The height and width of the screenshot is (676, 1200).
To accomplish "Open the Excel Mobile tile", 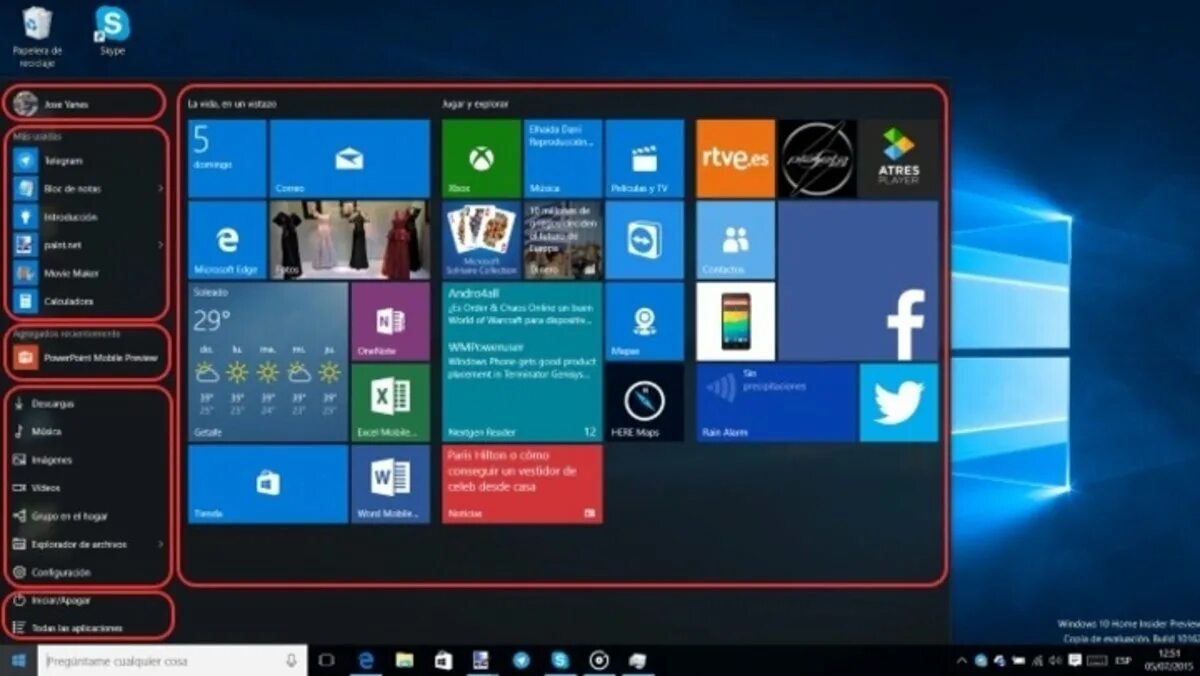I will (390, 402).
